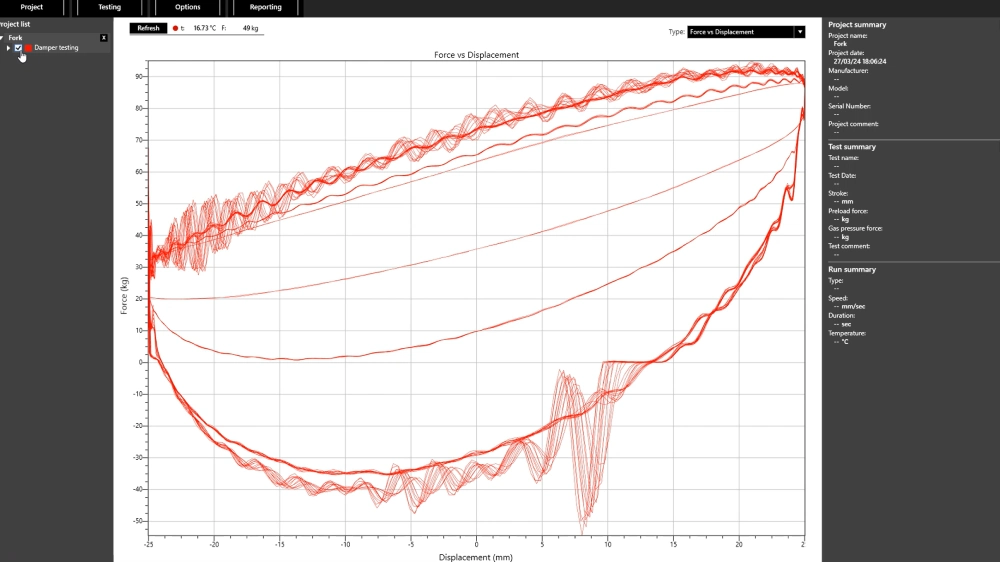Viewport: 1000px width, 562px height.
Task: Click the Refresh button
Action: coord(148,28)
